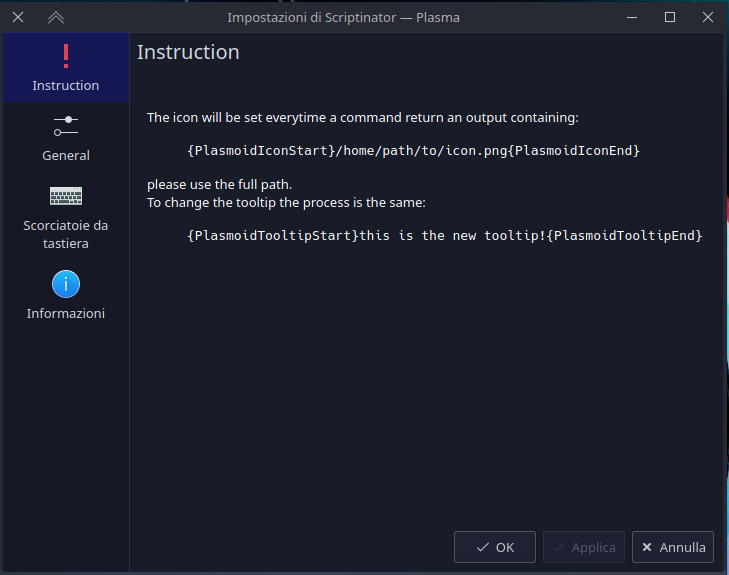This screenshot has width=729, height=575.
Task: Click the X icon at title bar left
Action: click(18, 17)
